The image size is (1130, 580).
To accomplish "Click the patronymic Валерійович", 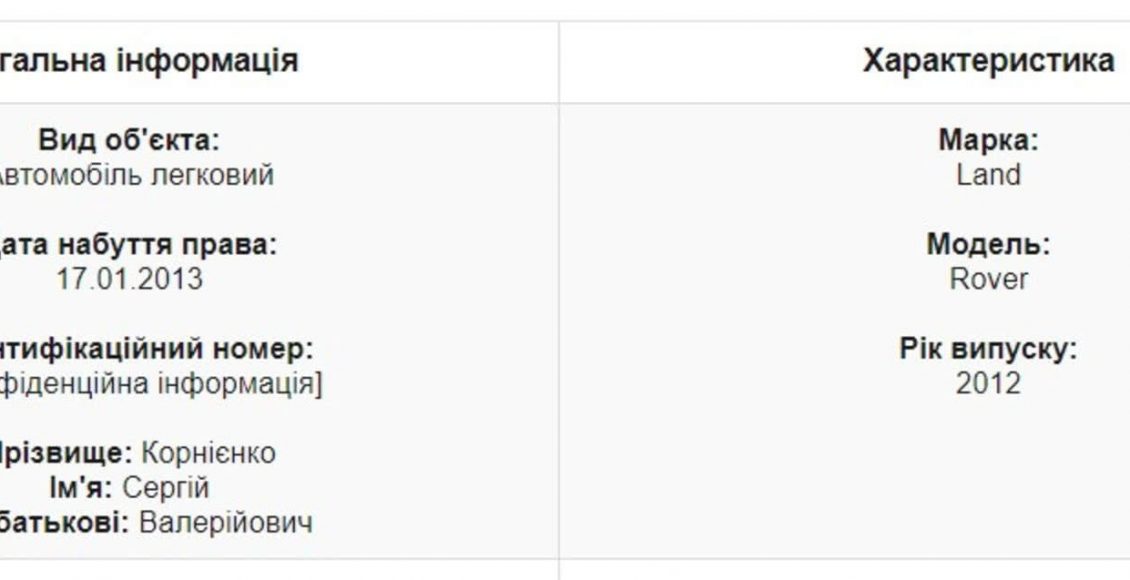I will pyautogui.click(x=226, y=522).
